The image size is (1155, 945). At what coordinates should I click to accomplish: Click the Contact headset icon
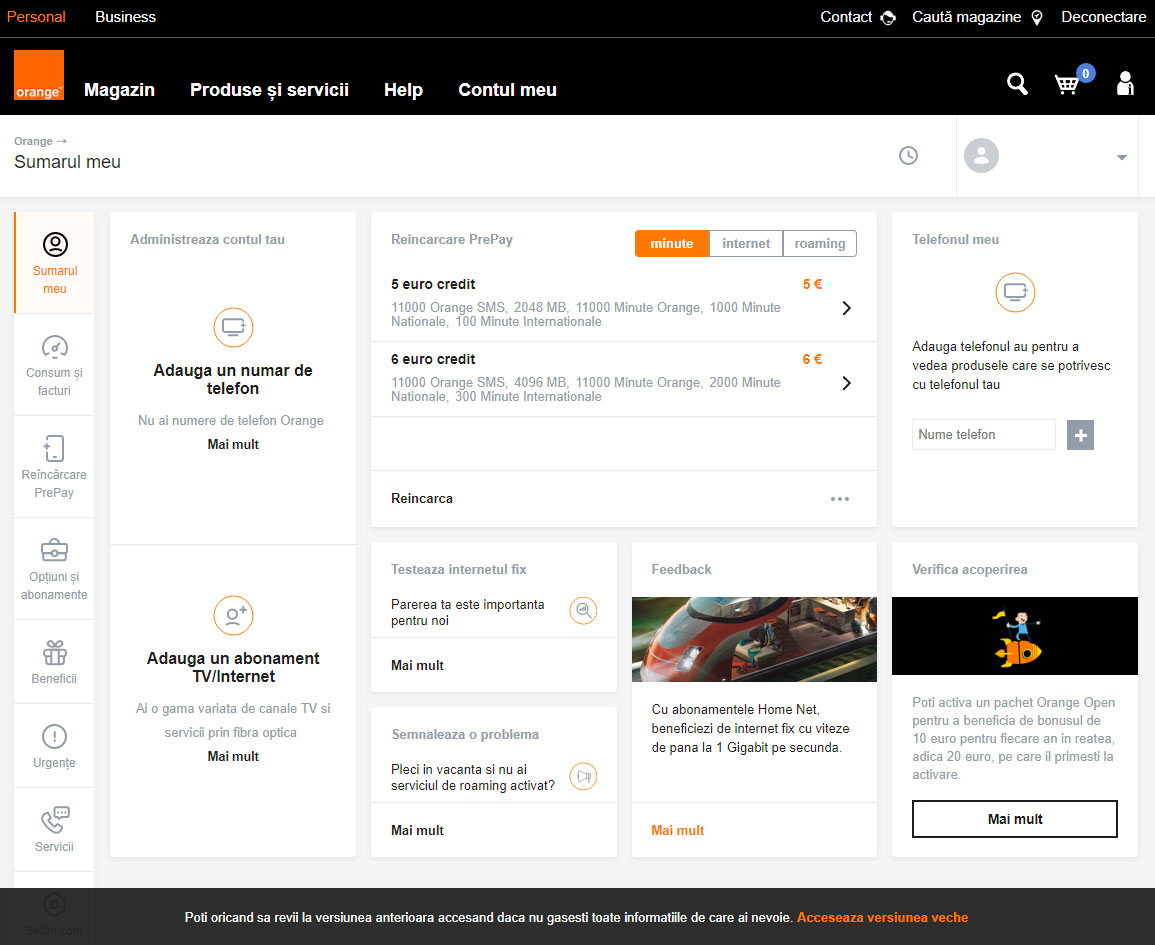coord(888,18)
